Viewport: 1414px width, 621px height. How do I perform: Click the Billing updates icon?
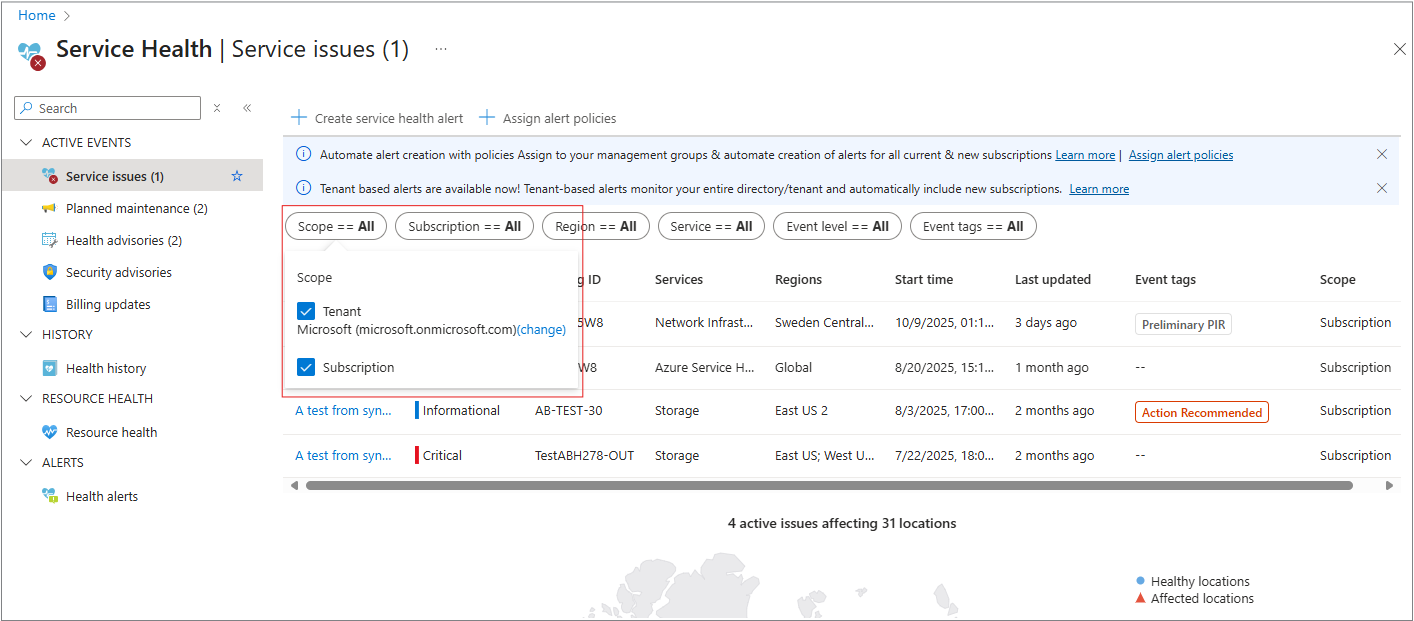[50, 304]
